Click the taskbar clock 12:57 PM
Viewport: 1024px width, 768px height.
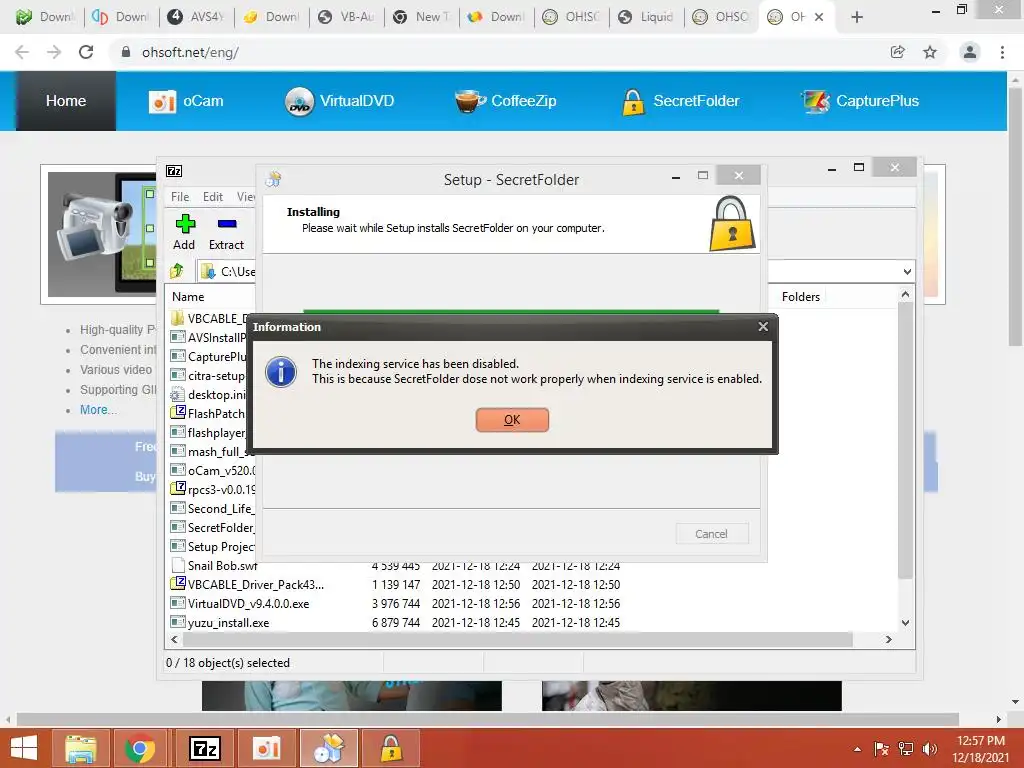click(981, 741)
